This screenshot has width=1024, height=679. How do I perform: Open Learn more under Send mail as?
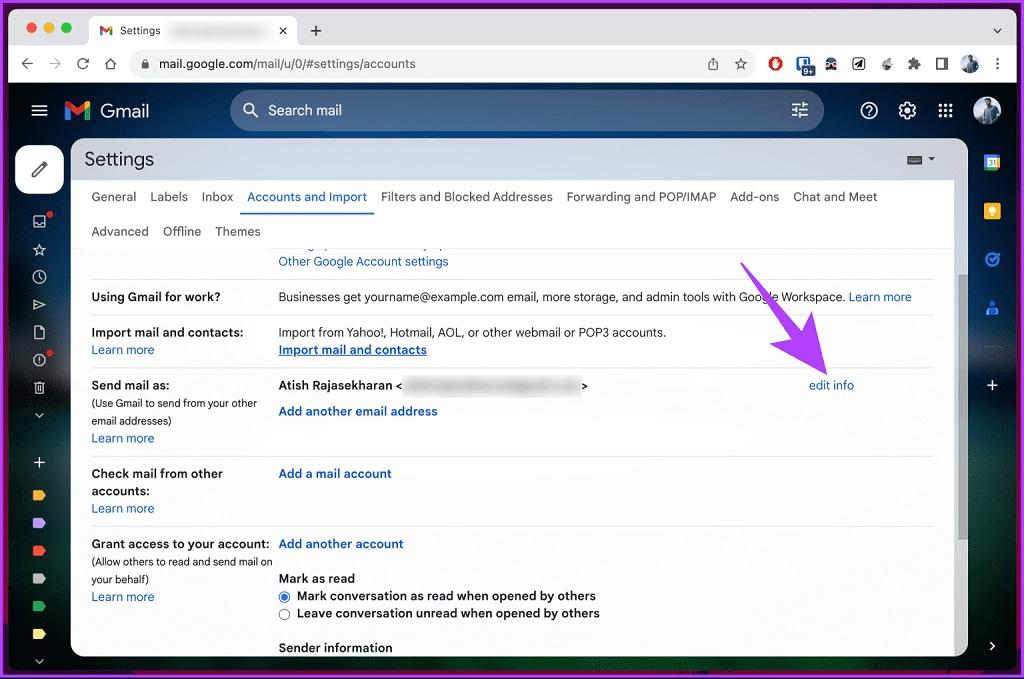click(123, 439)
